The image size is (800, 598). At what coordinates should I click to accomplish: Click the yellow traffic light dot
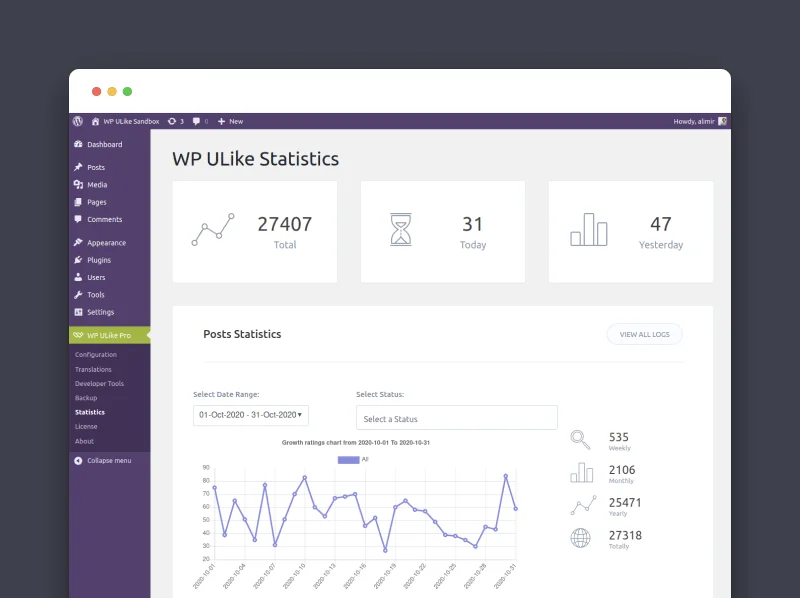pos(112,90)
